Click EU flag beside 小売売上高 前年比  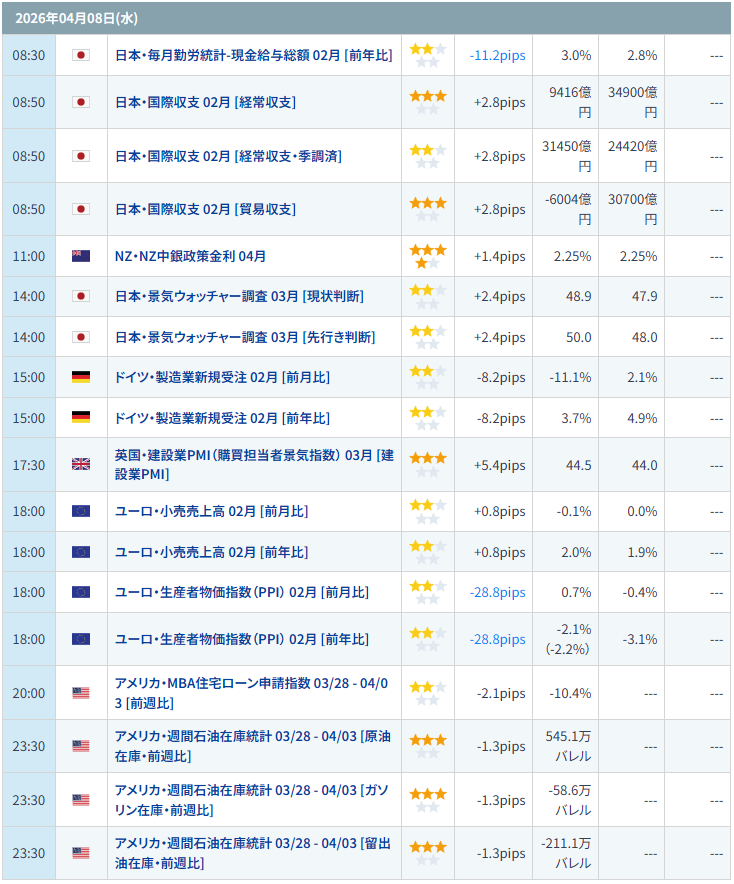[x=81, y=552]
